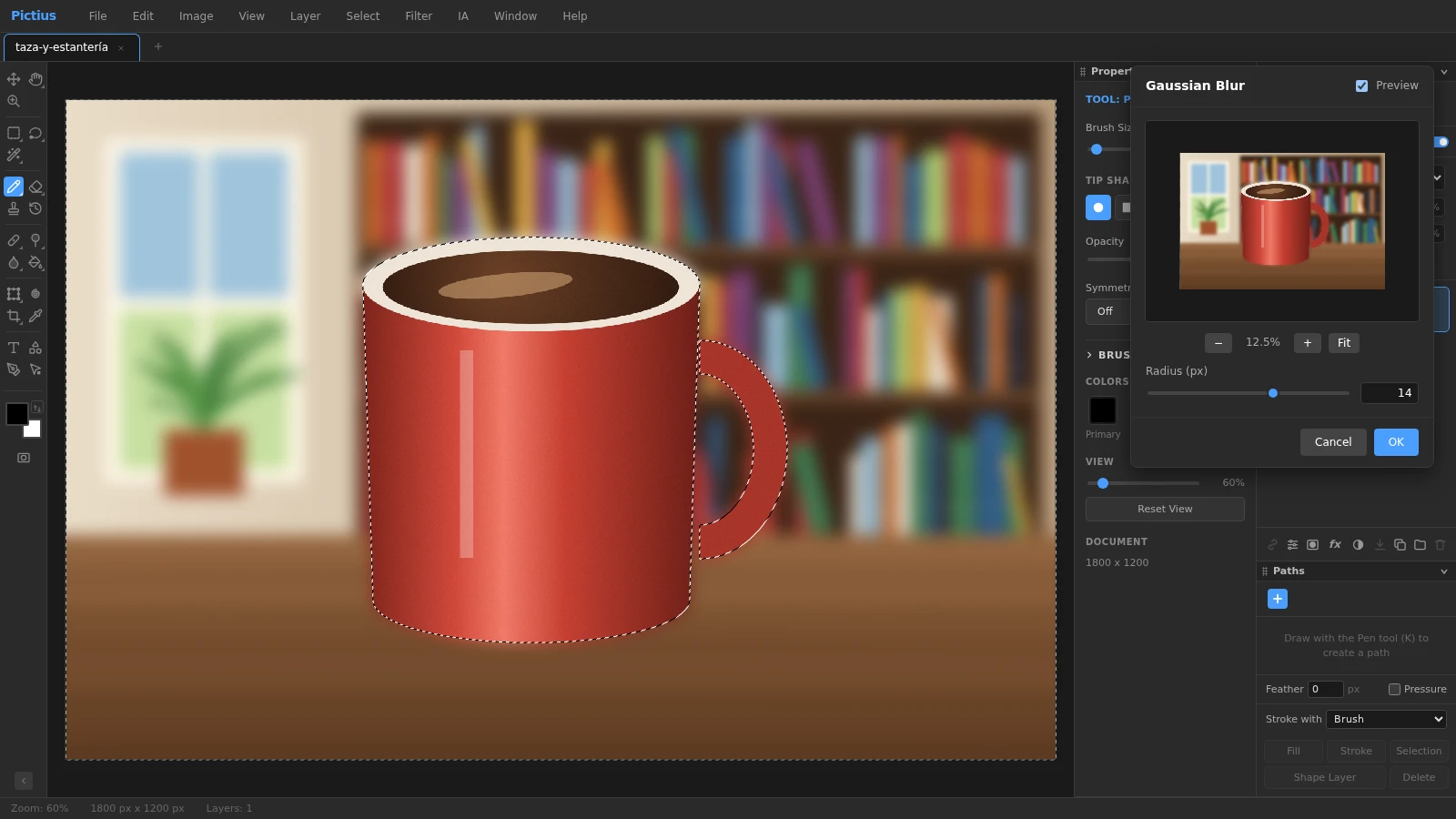The image size is (1456, 819).
Task: Open the Primary color swatch
Action: pos(1103,410)
